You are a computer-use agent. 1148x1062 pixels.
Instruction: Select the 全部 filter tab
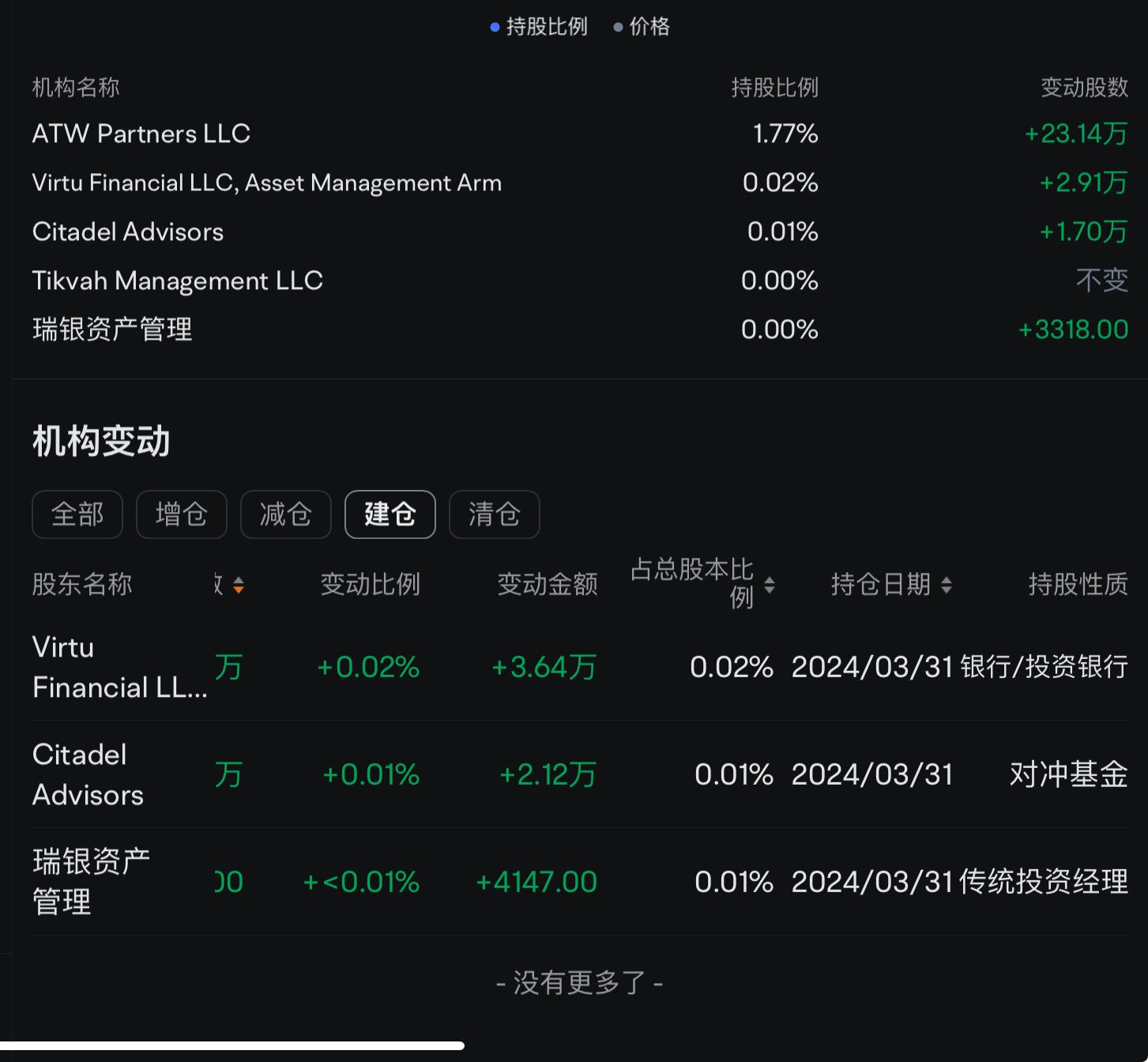coord(77,514)
